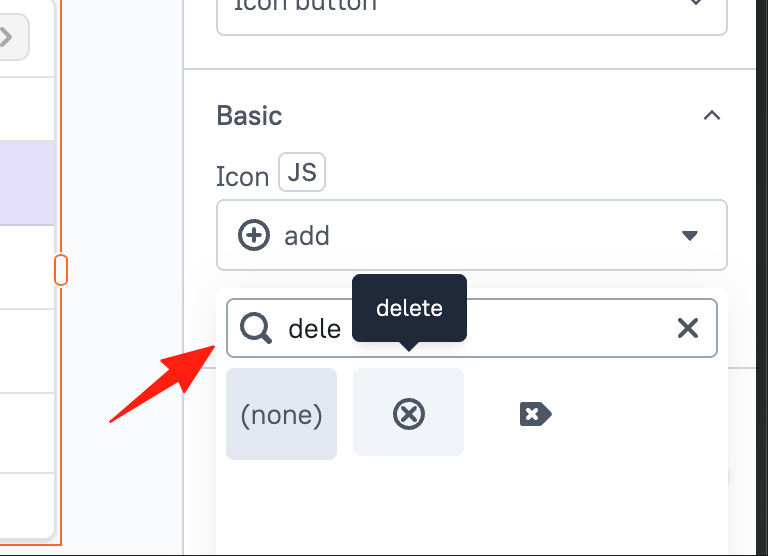
Task: Clear the icon search with the X
Action: coord(688,328)
